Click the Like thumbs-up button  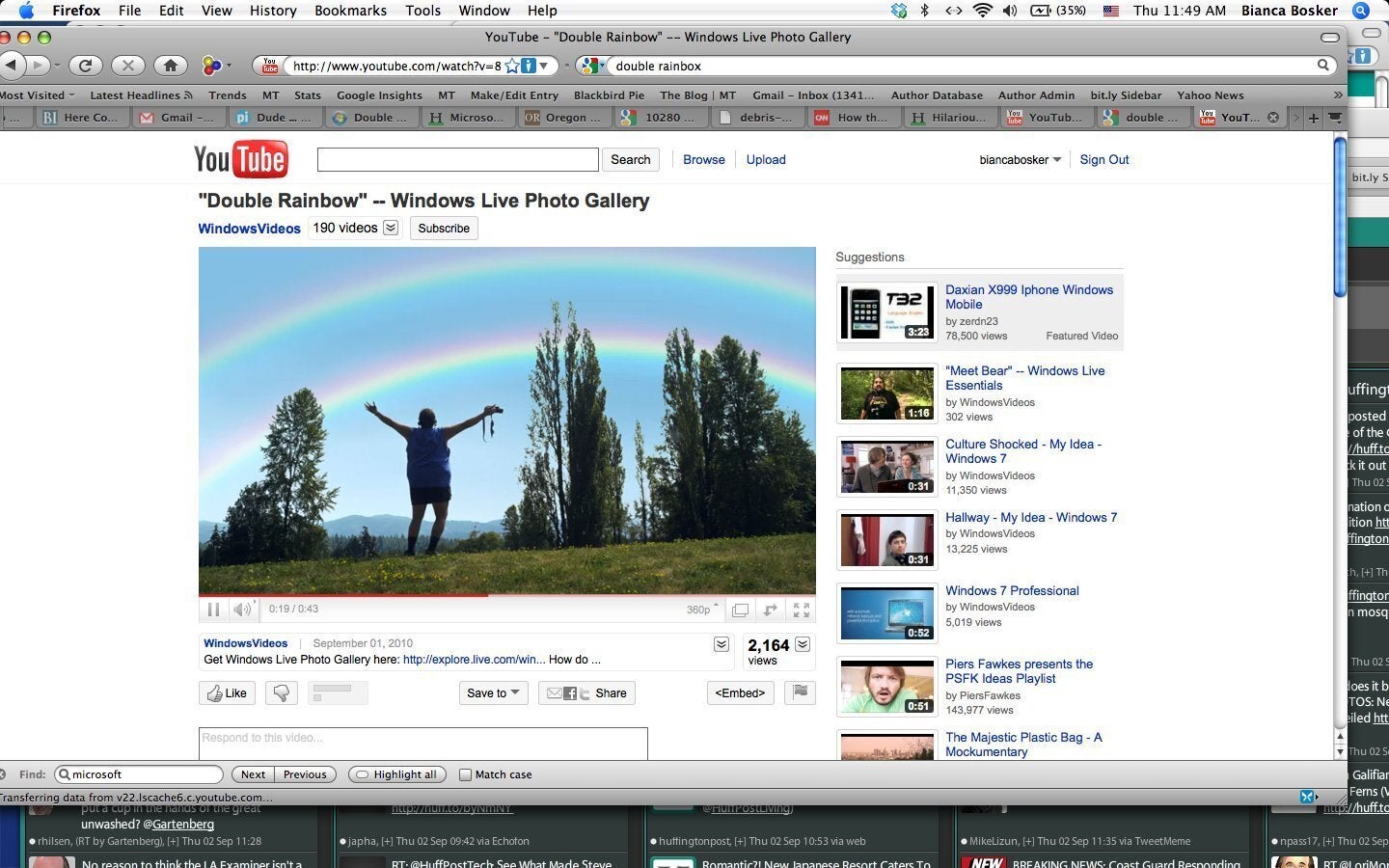[x=228, y=692]
